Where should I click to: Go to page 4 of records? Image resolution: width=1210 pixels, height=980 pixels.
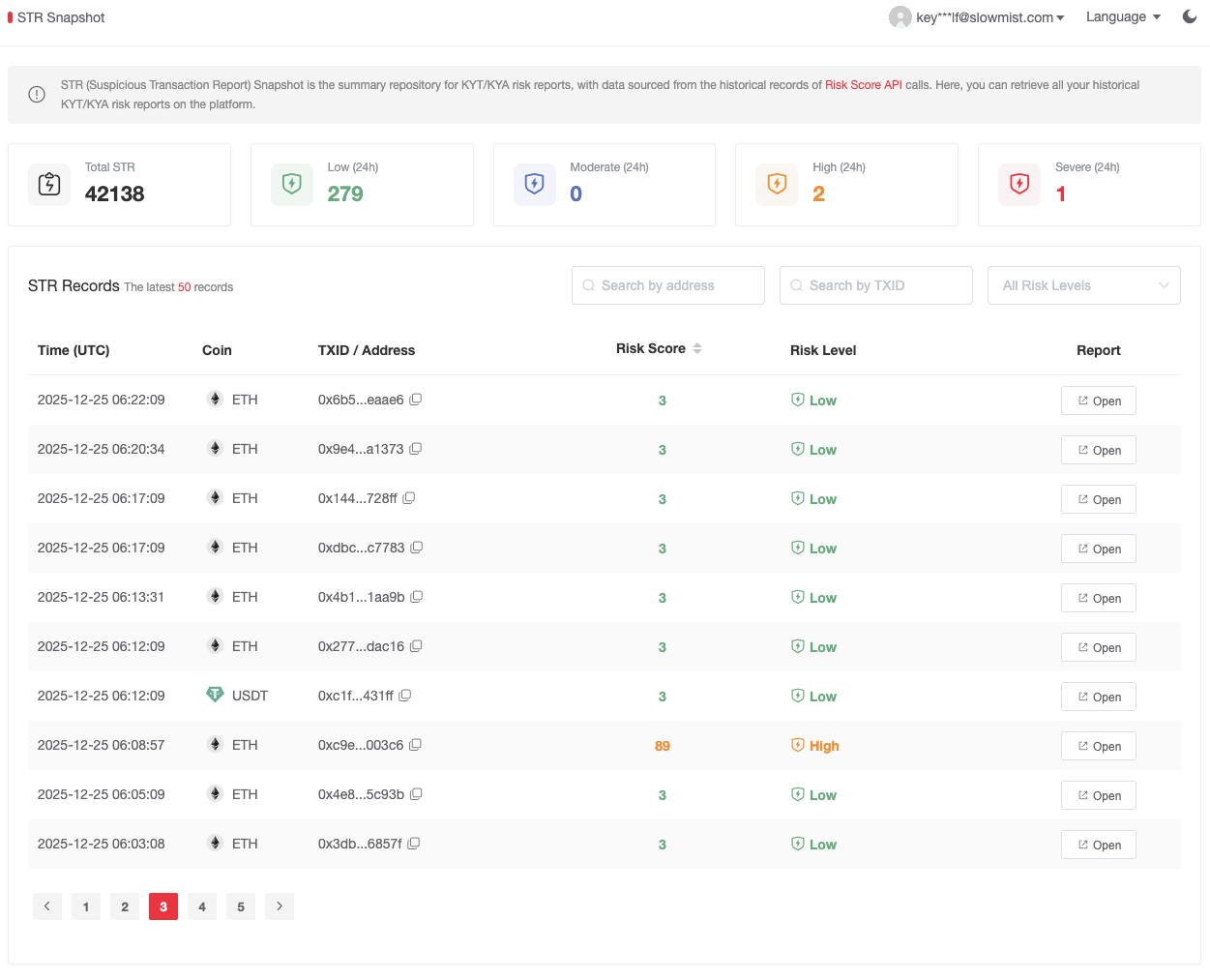point(202,906)
